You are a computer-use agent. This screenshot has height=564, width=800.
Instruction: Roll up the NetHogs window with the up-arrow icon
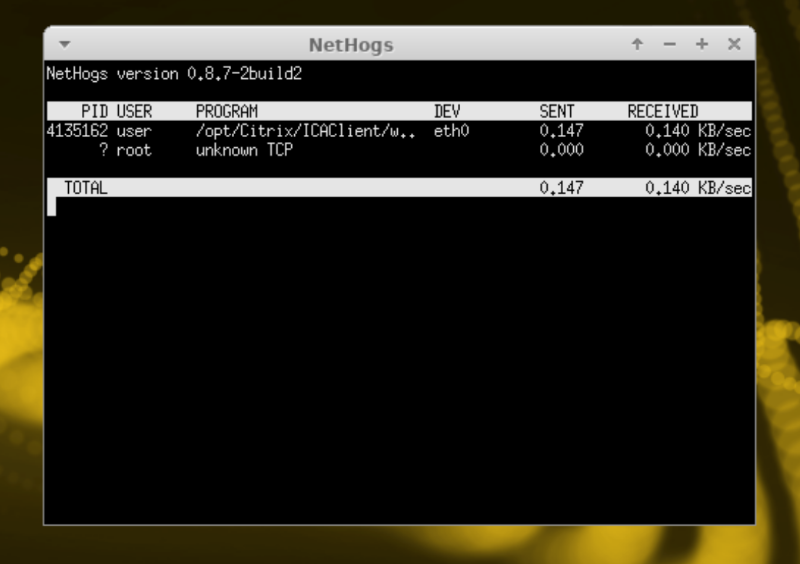pyautogui.click(x=637, y=45)
